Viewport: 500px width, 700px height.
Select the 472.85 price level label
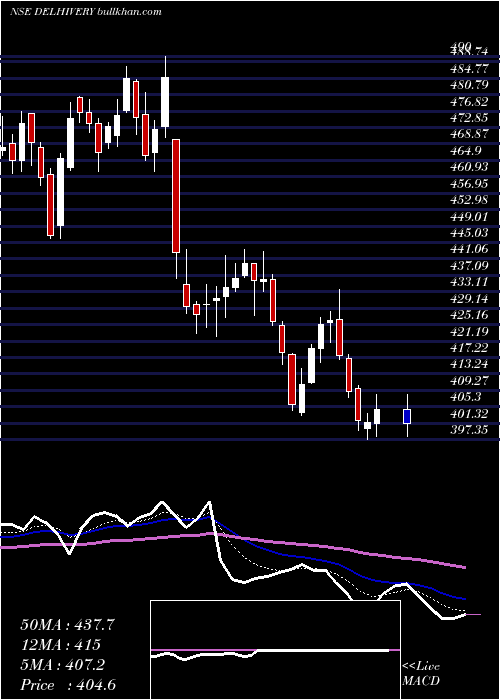[x=469, y=119]
